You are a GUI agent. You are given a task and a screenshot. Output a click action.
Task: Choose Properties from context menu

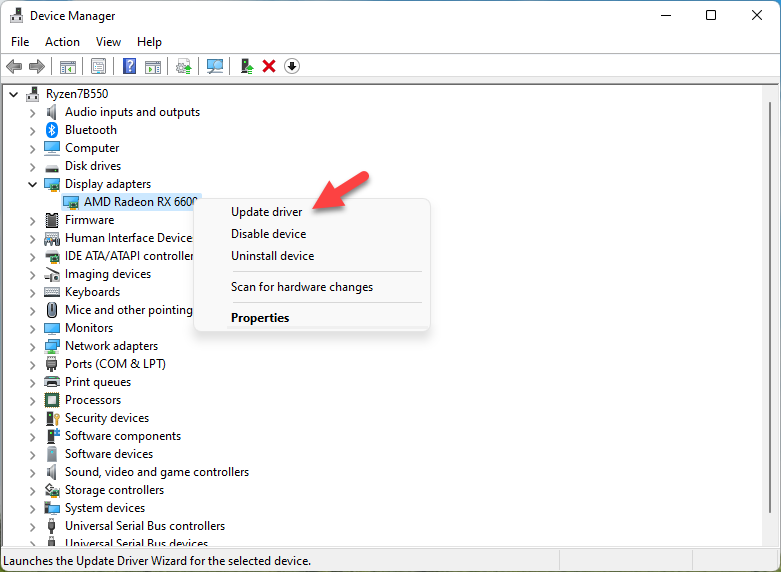[260, 318]
